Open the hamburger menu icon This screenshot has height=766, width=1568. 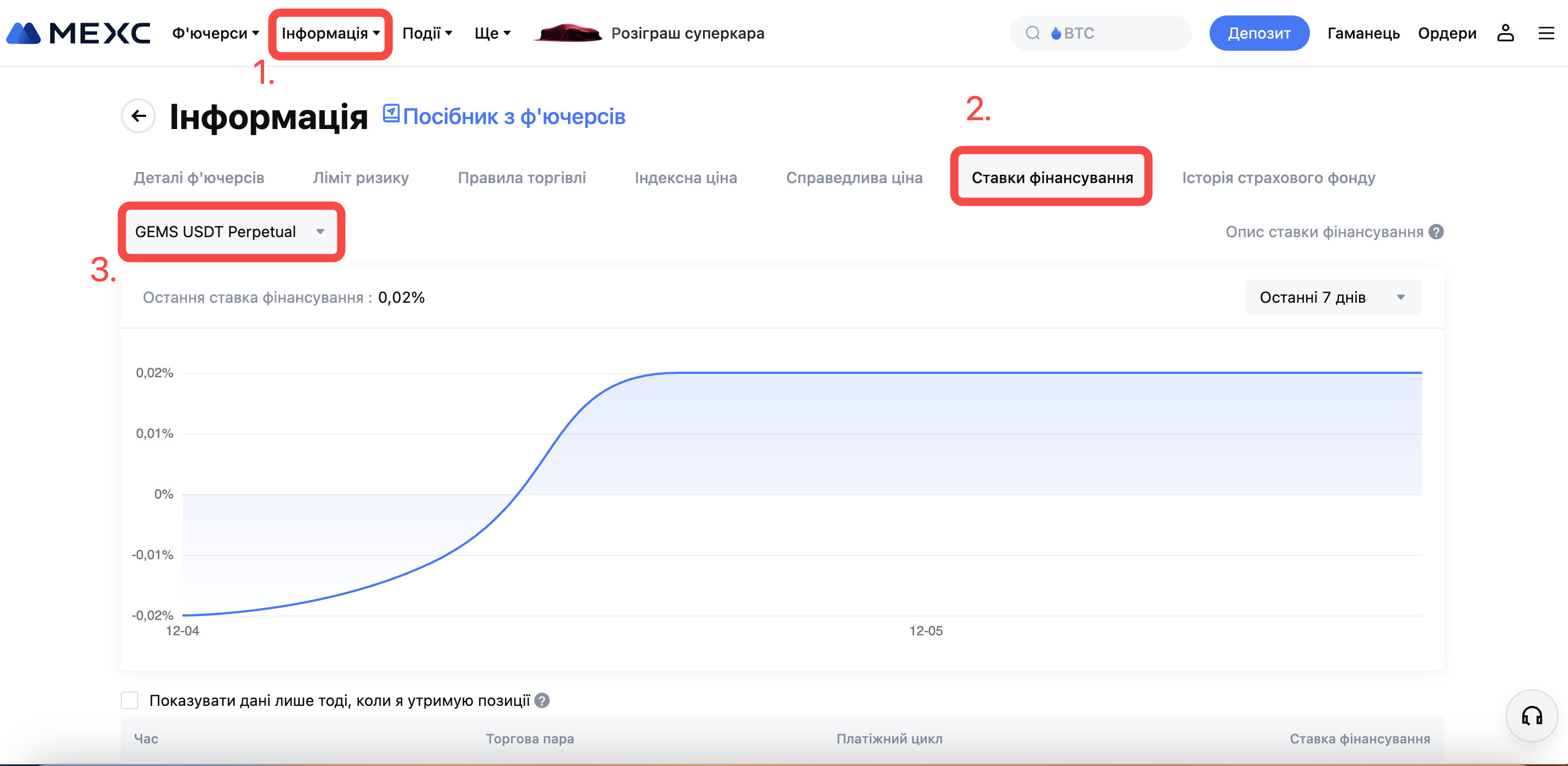click(1546, 33)
